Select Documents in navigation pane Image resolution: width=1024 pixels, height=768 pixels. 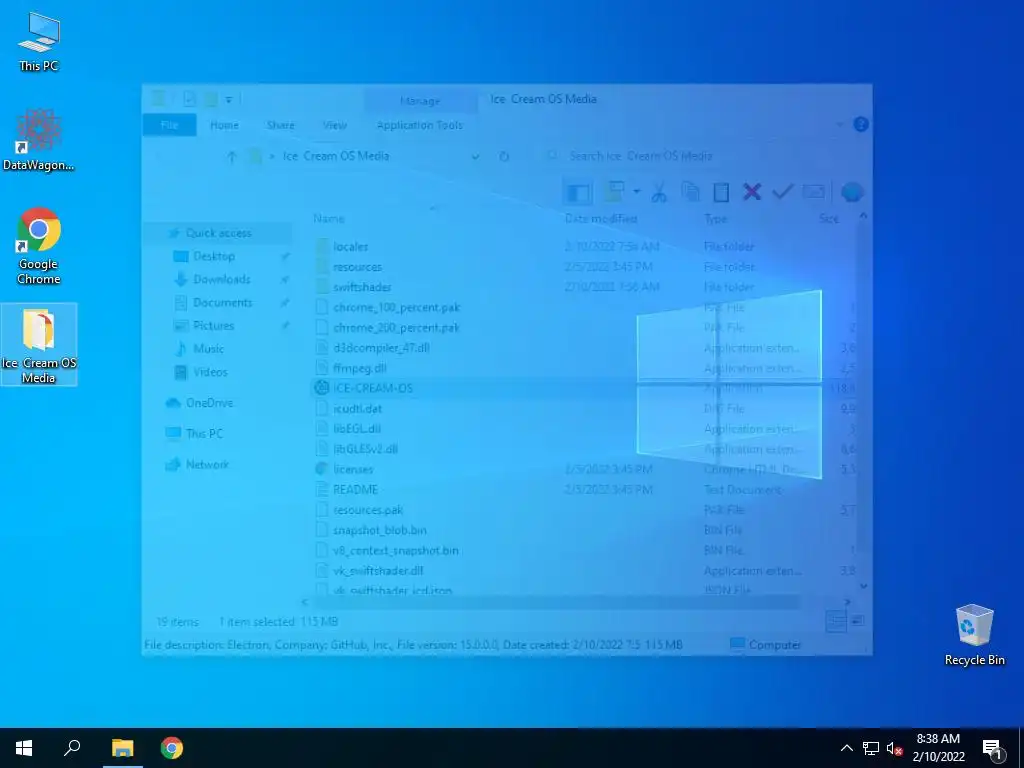pos(222,302)
